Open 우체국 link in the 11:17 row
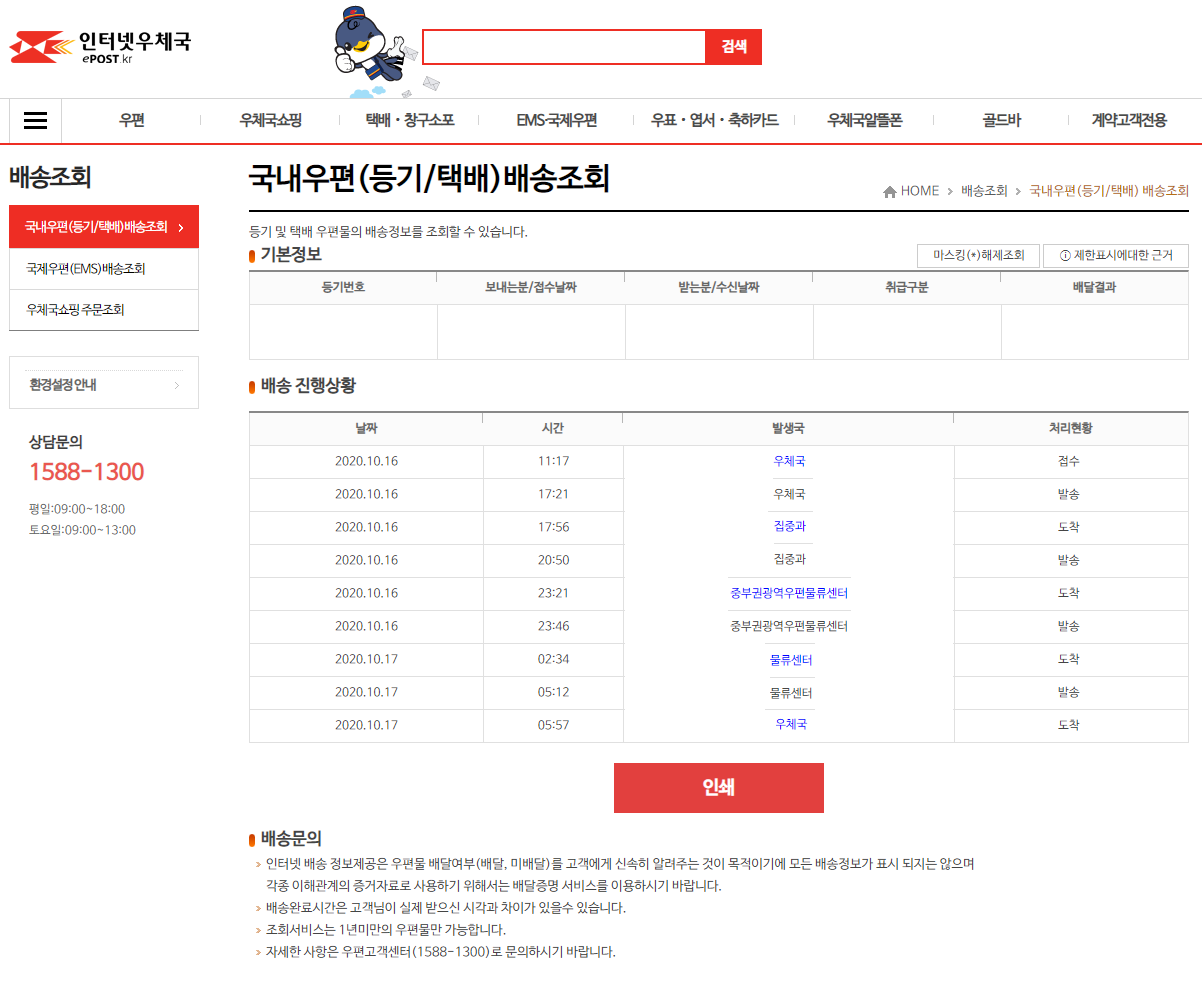Screen dimensions: 1202x1005 tap(789, 461)
